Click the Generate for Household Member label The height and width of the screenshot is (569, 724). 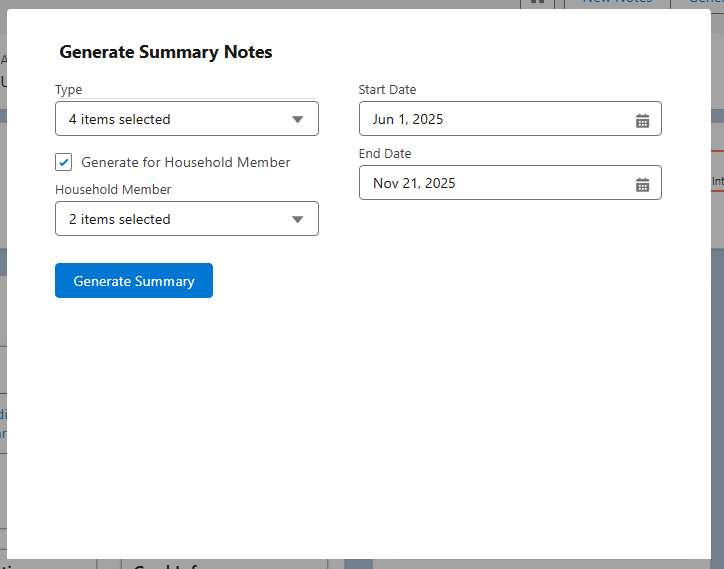(x=185, y=162)
